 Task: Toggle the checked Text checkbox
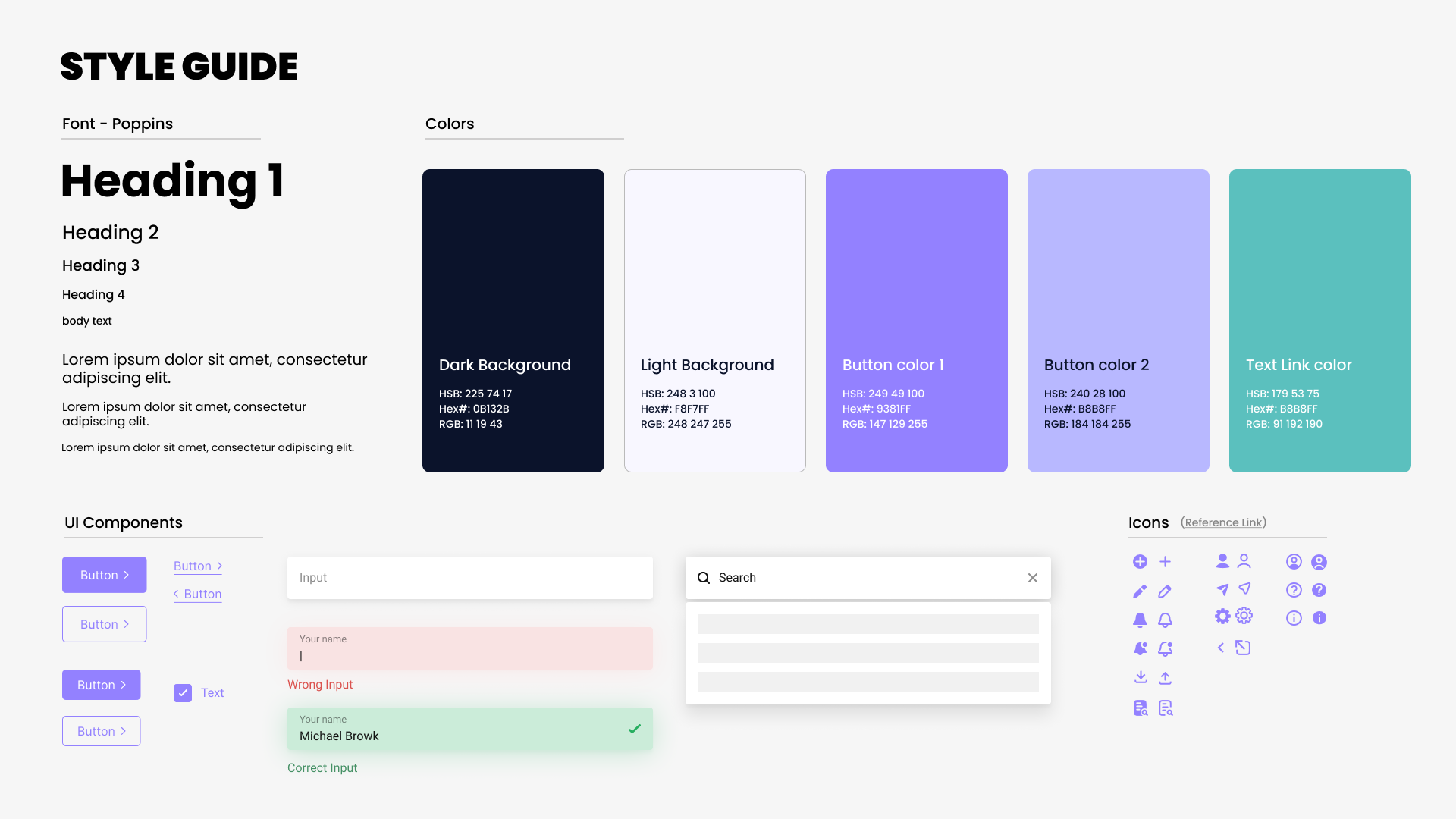(x=183, y=693)
